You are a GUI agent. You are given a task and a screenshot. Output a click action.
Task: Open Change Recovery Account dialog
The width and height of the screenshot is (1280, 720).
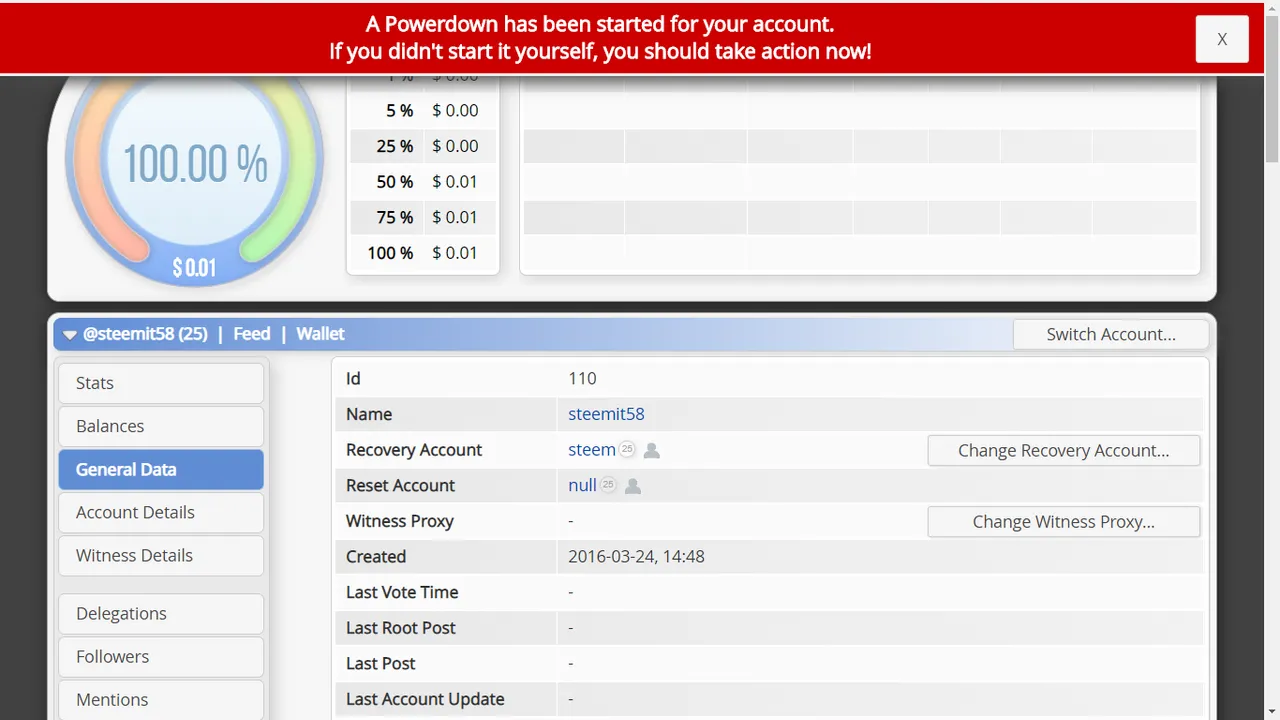pyautogui.click(x=1064, y=450)
